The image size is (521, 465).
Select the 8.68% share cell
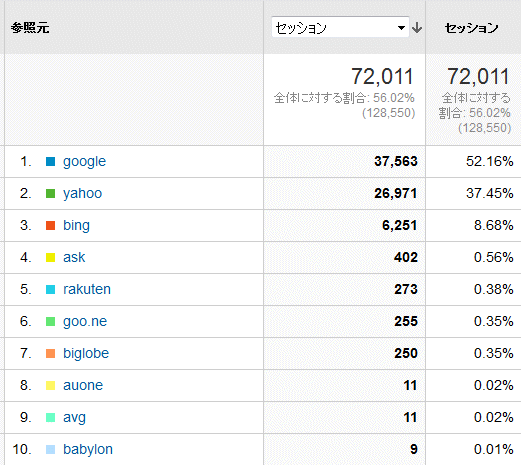tap(494, 226)
